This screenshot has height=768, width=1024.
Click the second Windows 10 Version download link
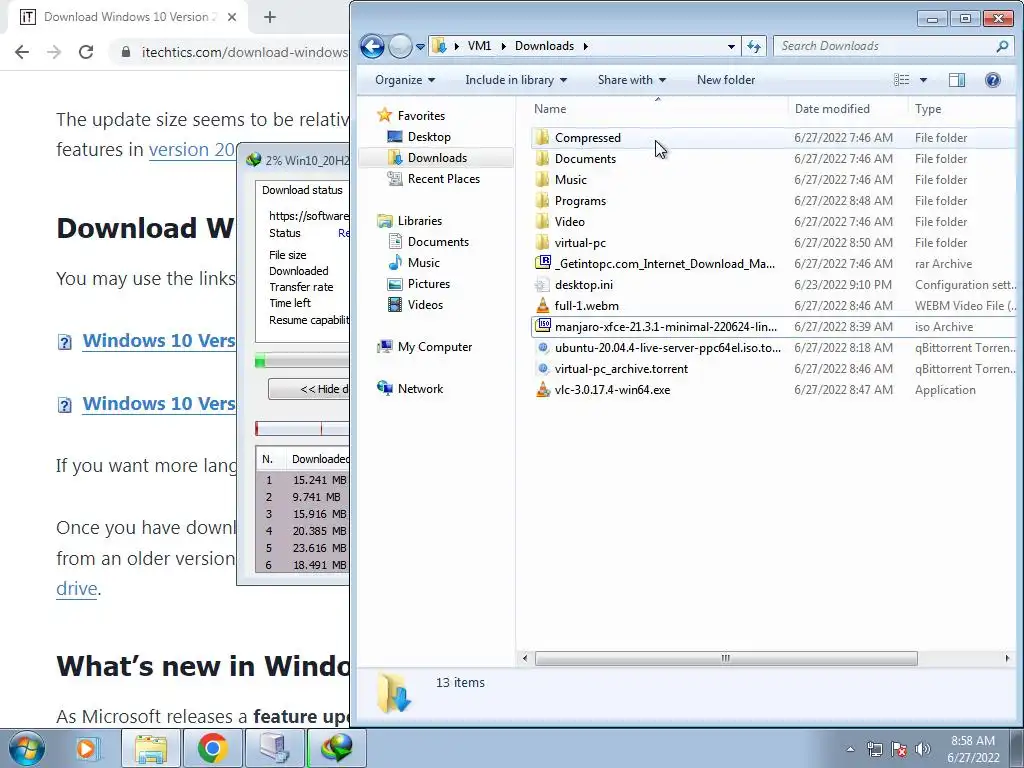[x=158, y=404]
